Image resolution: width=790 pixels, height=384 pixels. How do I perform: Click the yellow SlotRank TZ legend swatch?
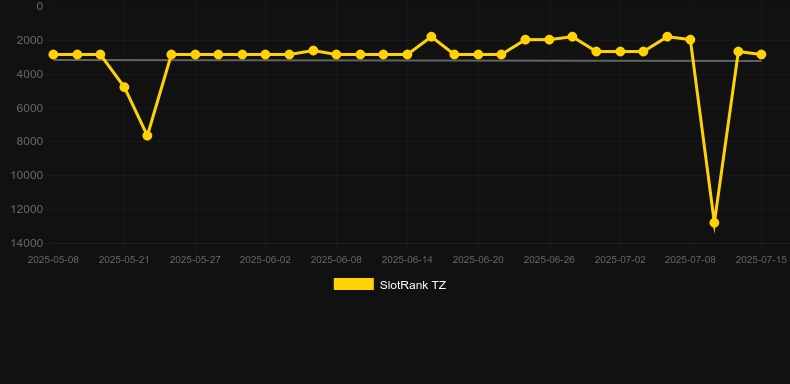tap(354, 284)
